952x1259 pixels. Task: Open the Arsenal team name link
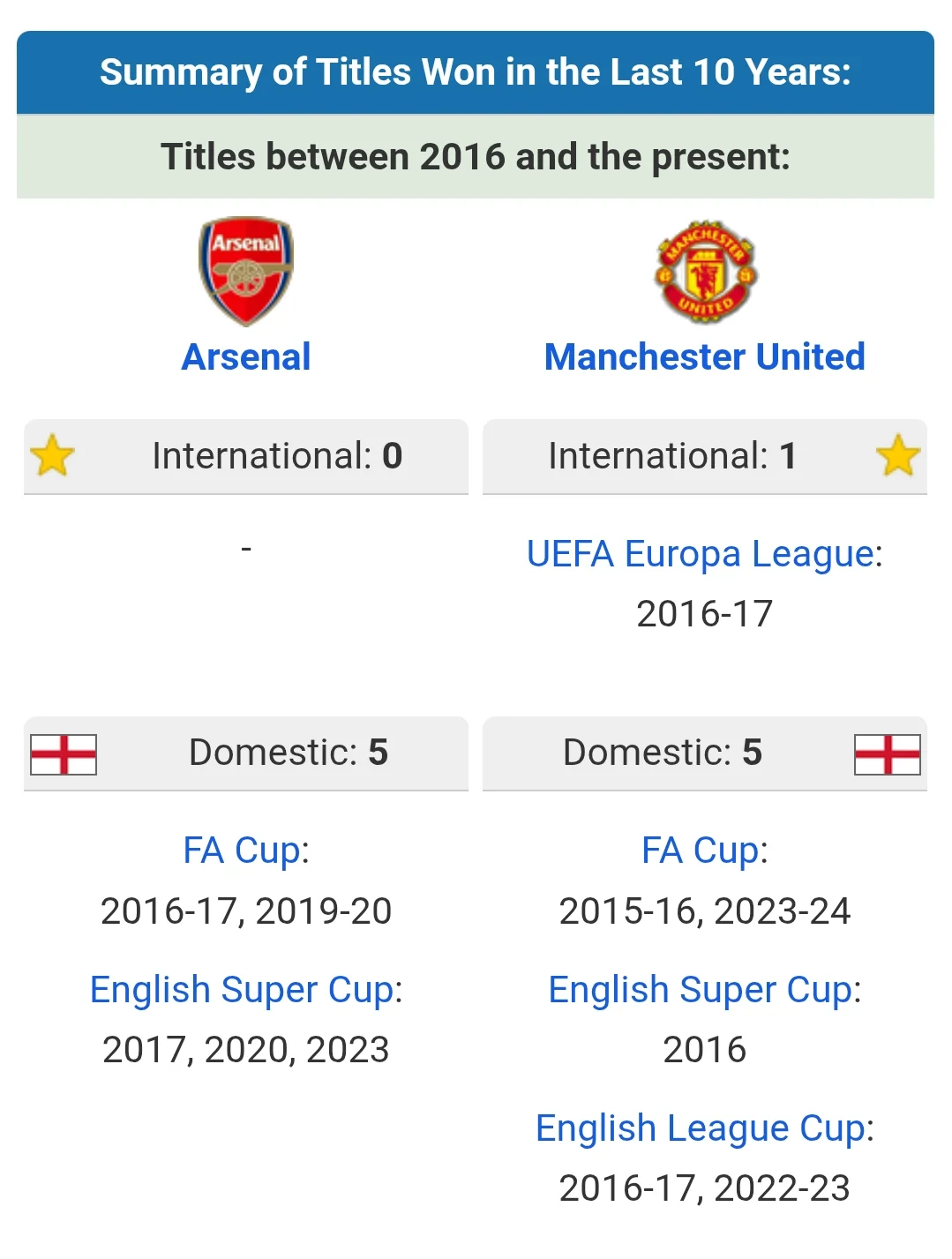[x=246, y=357]
